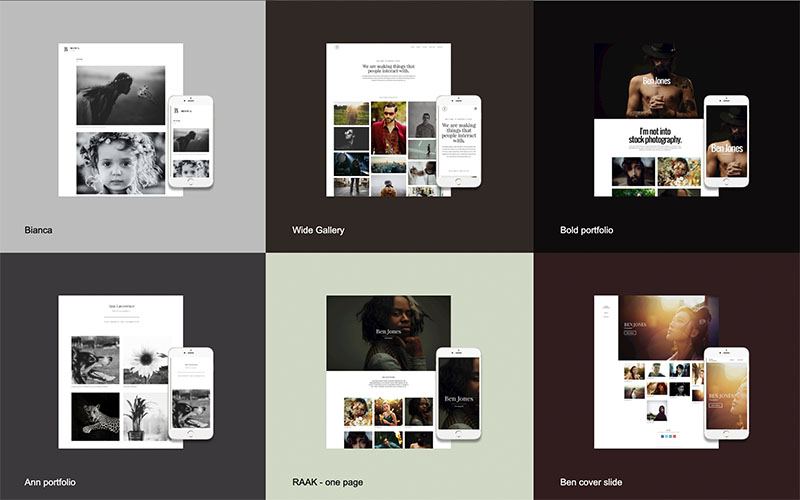Open the Ben cover slide desktop preview
The height and width of the screenshot is (500, 800).
(656, 372)
